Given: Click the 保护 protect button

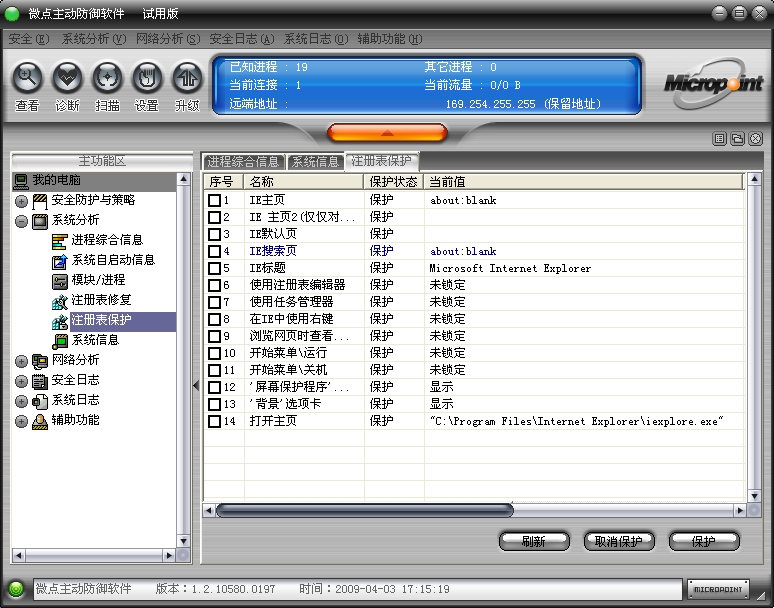Looking at the screenshot, I should [704, 541].
